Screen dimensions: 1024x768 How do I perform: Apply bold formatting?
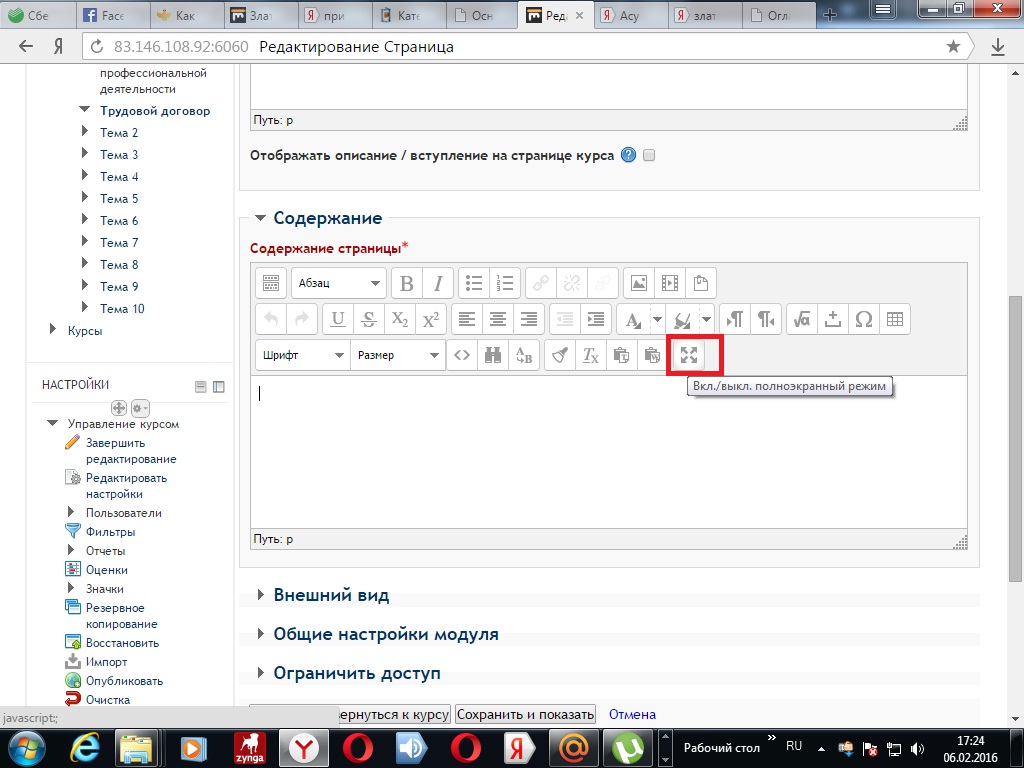click(x=406, y=283)
